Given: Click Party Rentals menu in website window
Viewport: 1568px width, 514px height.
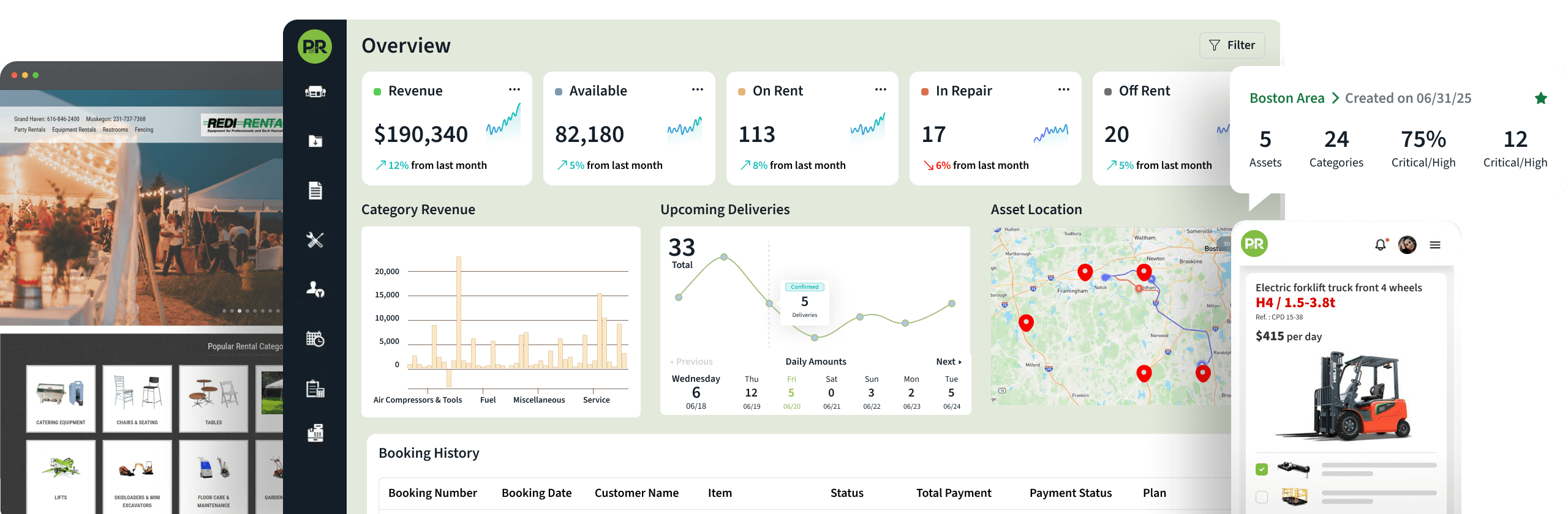Looking at the screenshot, I should tap(29, 130).
